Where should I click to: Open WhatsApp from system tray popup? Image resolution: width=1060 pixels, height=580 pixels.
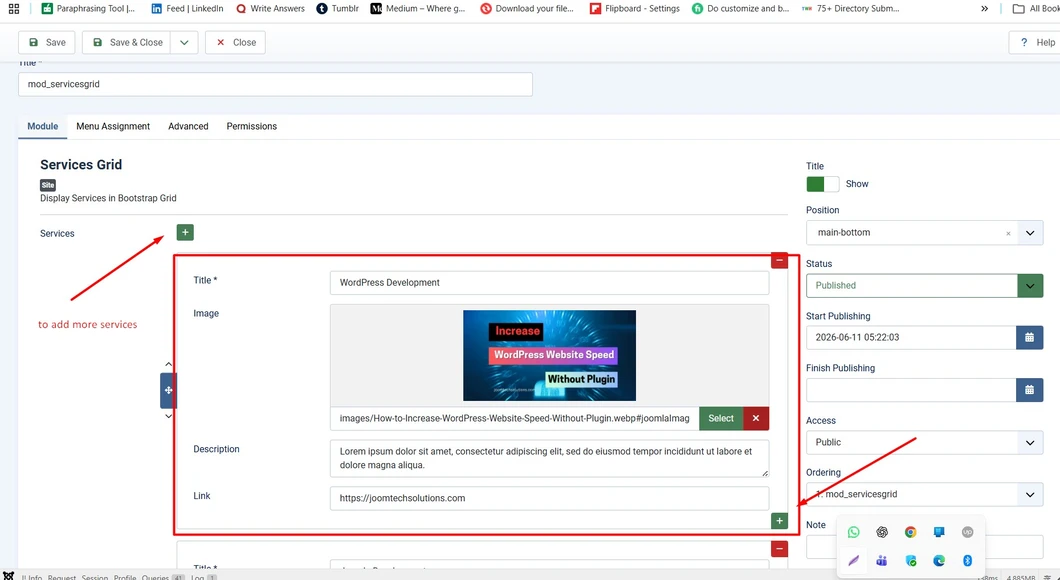click(853, 532)
